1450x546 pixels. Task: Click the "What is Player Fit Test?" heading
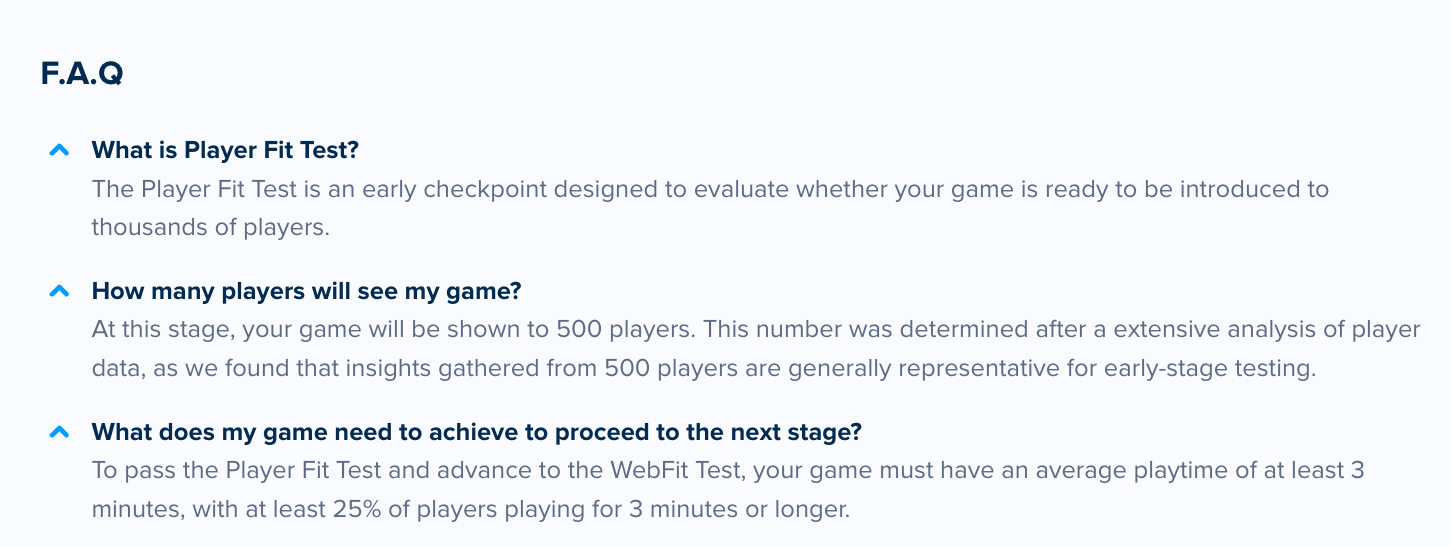click(x=225, y=150)
